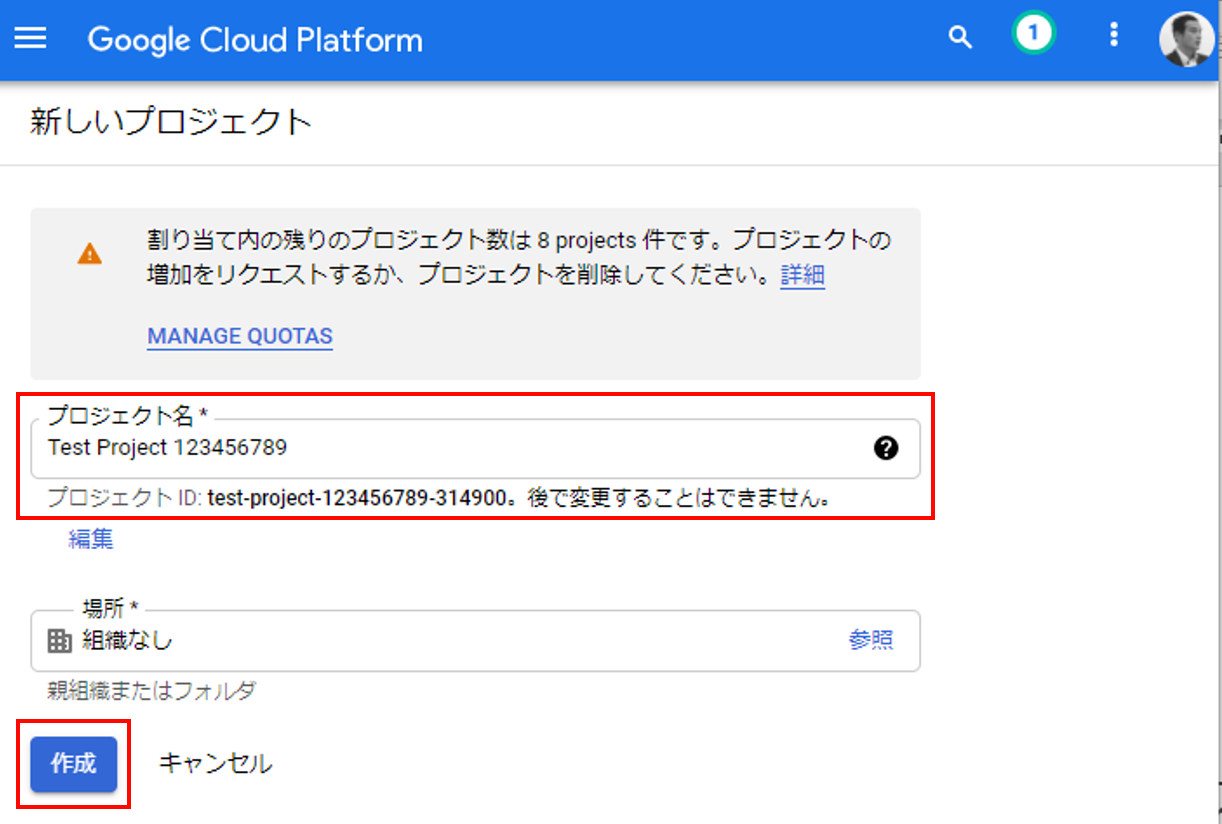
Task: Click 編集 to edit the project ID
Action: (90, 540)
